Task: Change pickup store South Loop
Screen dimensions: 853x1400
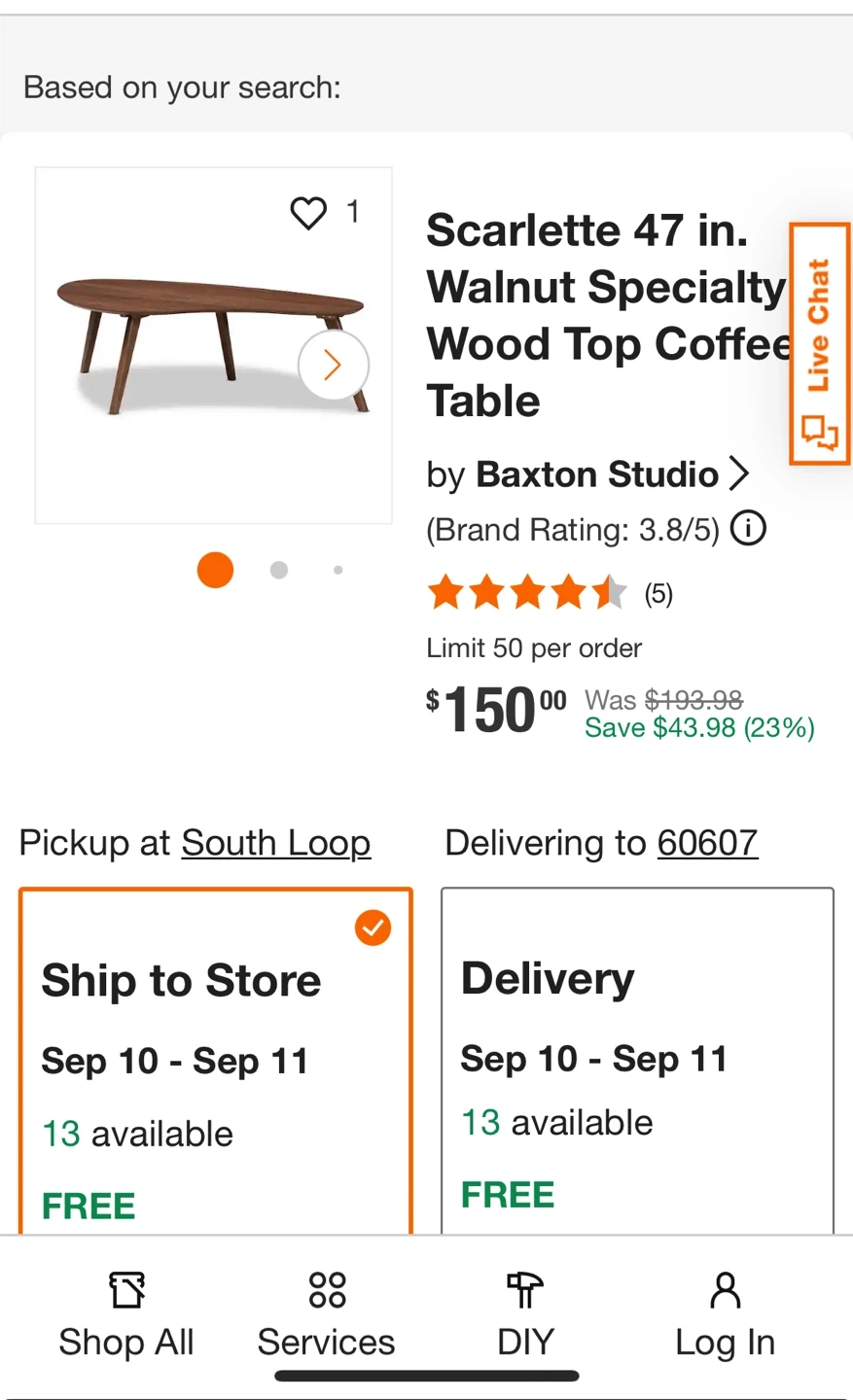Action: click(275, 843)
